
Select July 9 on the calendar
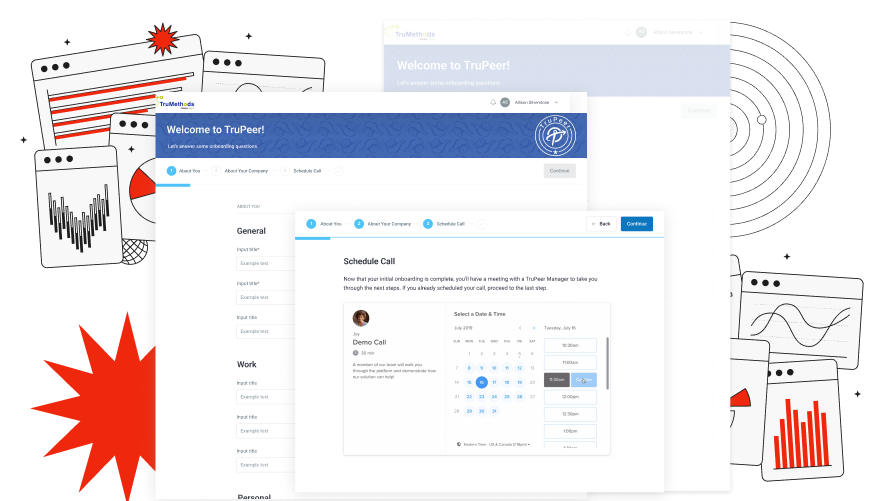click(x=481, y=368)
